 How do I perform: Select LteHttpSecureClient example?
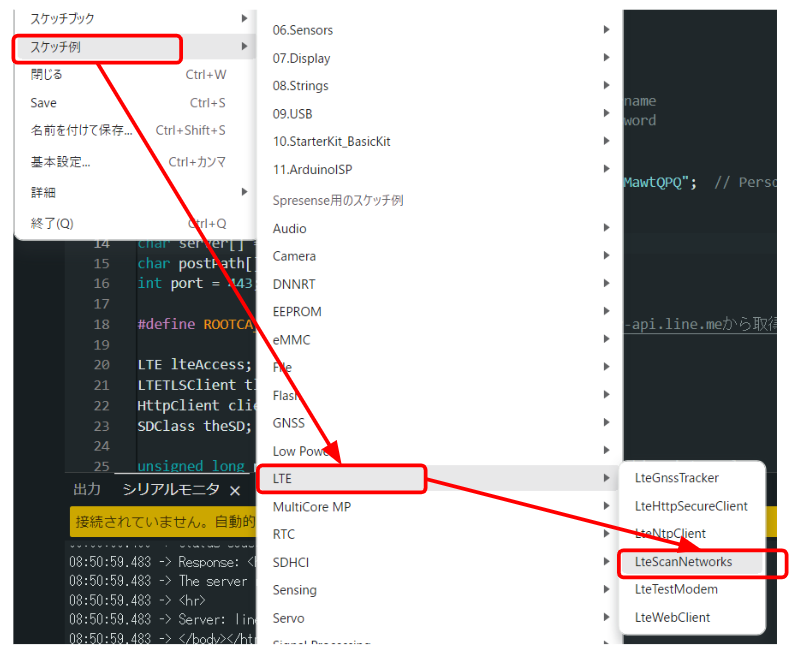691,506
